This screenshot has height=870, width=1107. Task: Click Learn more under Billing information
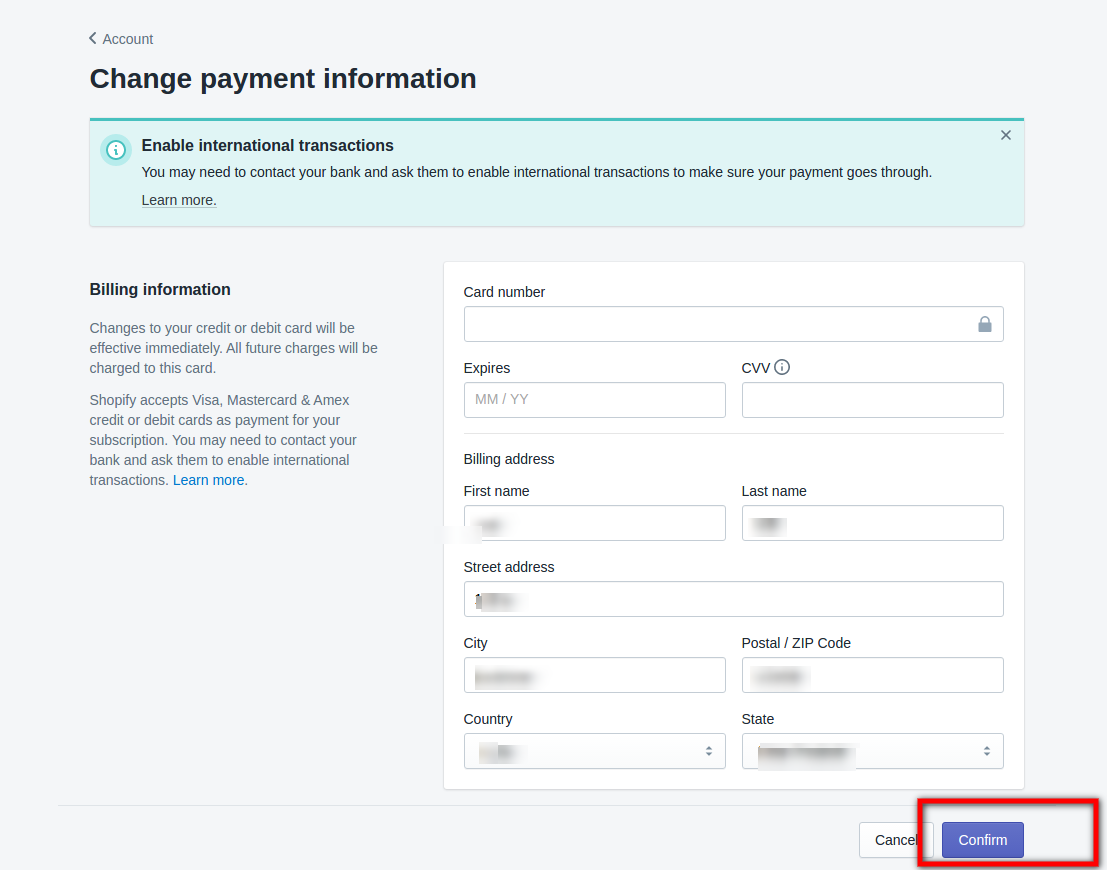[x=209, y=479]
